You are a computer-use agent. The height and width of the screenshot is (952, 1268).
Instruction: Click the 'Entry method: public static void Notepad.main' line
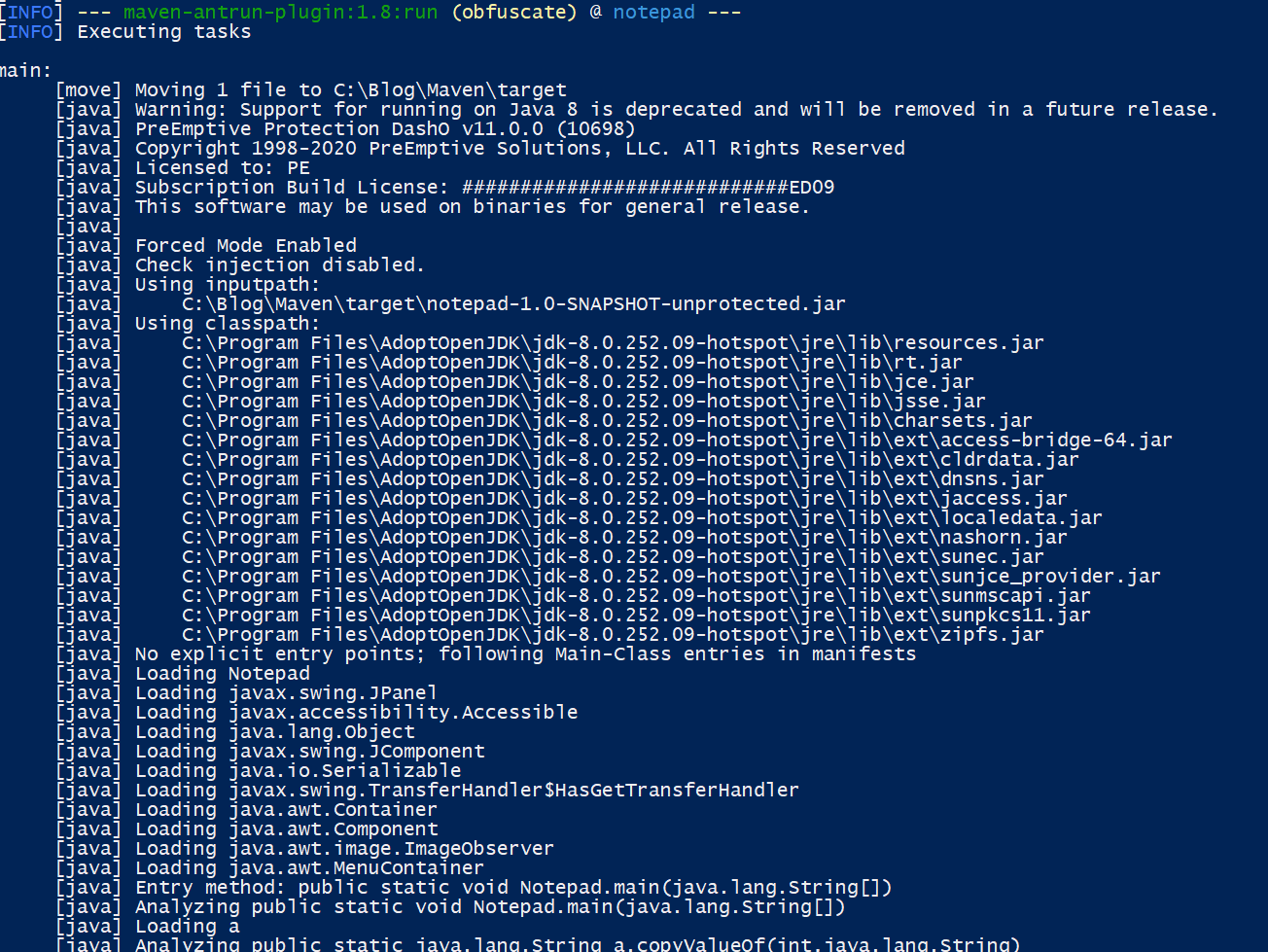(x=512, y=888)
